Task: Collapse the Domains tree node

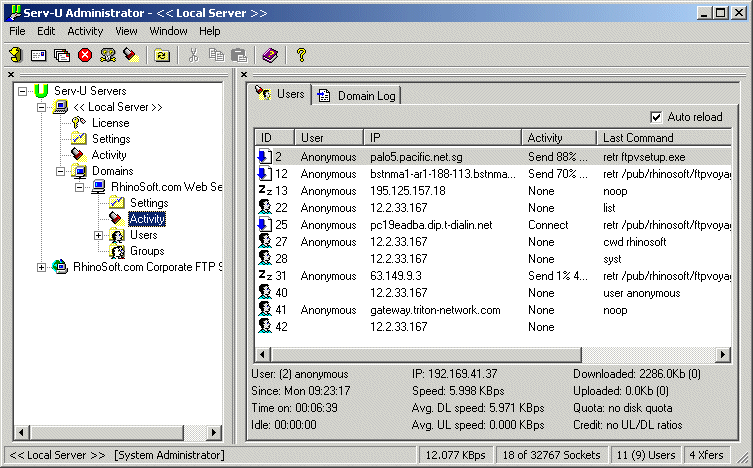Action: [60, 171]
